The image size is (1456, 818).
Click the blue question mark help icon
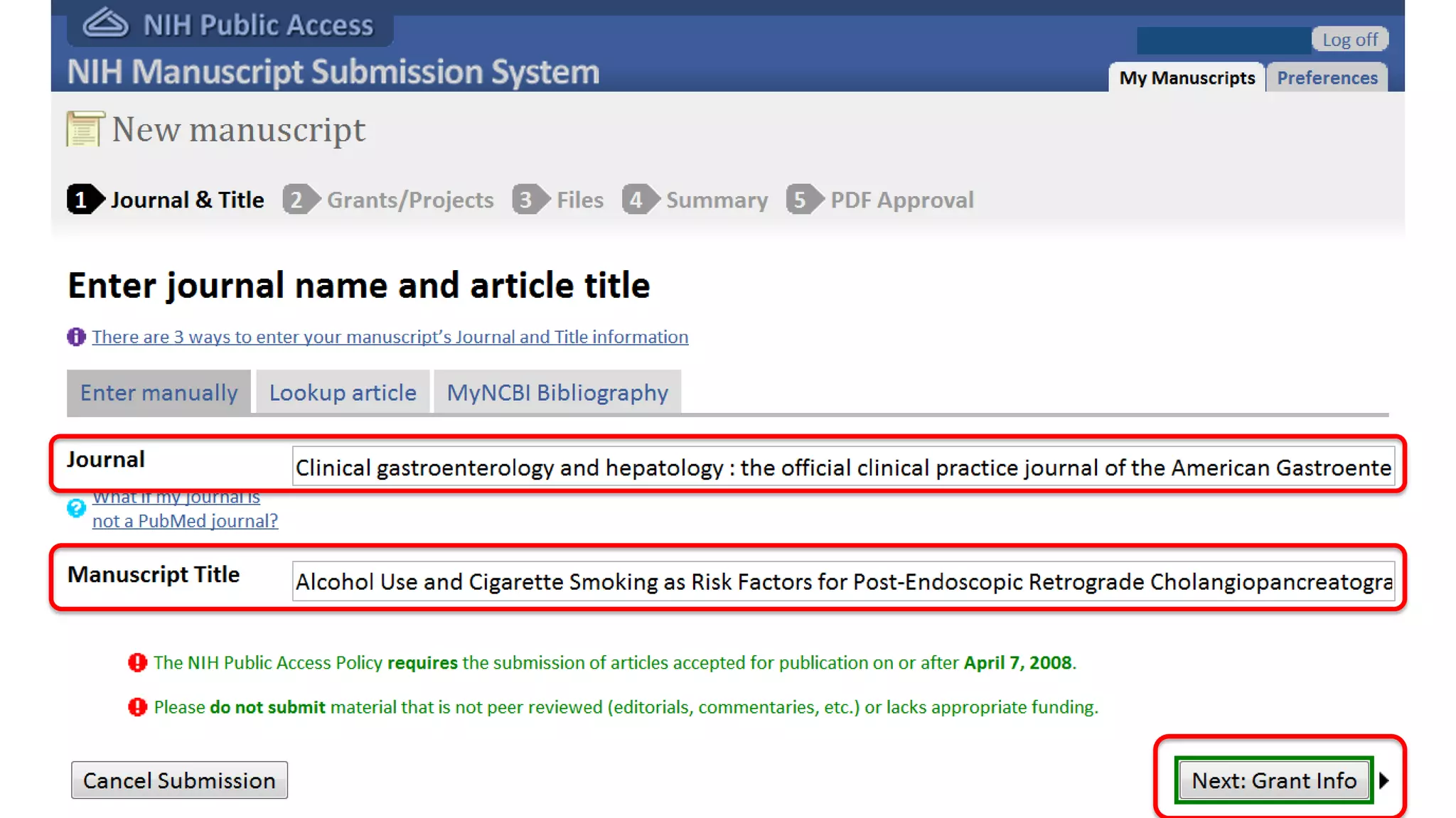pos(76,508)
